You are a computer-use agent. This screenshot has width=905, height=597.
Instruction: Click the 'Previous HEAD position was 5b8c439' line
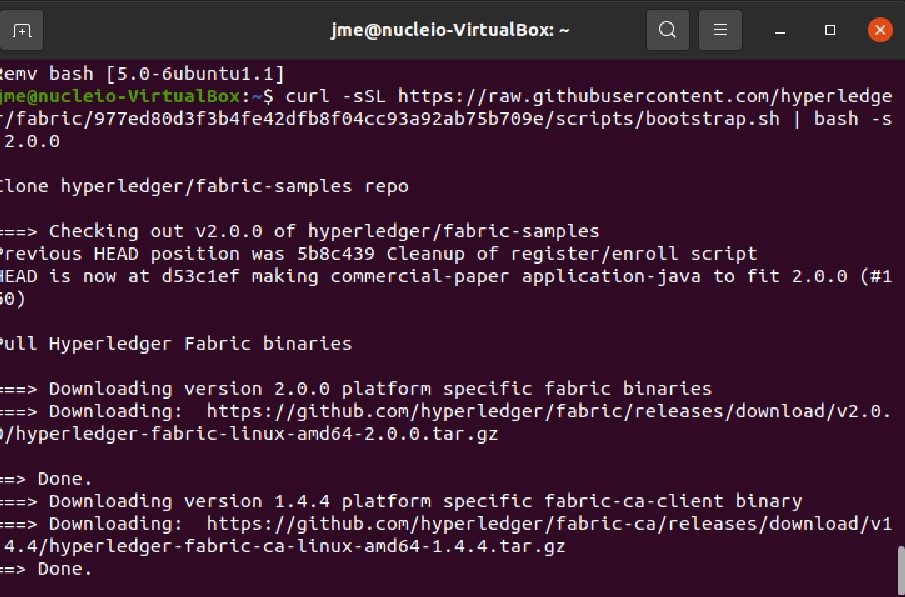click(x=379, y=254)
